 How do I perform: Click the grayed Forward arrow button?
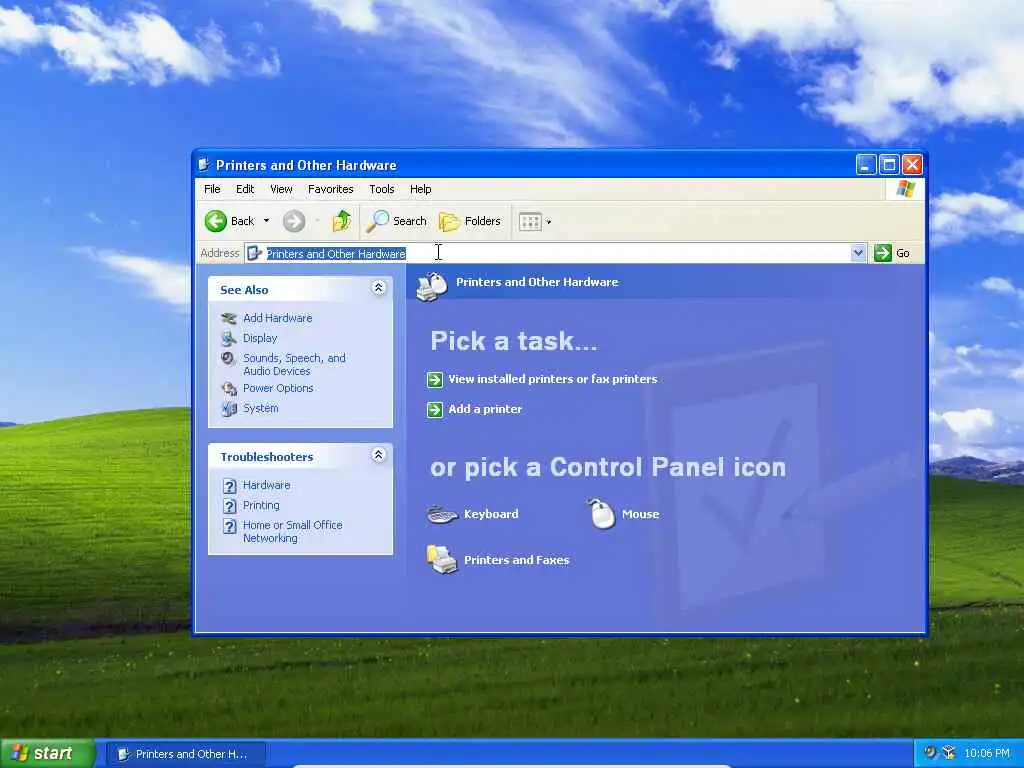click(294, 221)
